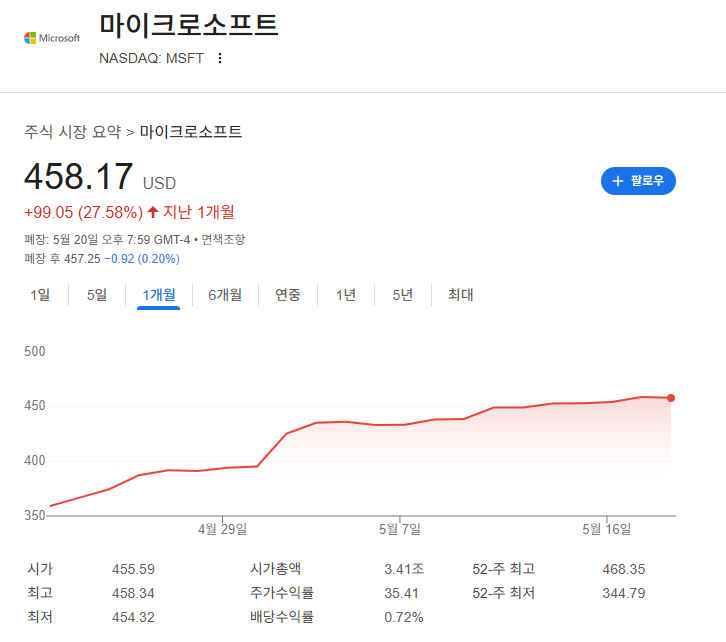Select the 5일 time range tab
The image size is (726, 642).
point(97,295)
